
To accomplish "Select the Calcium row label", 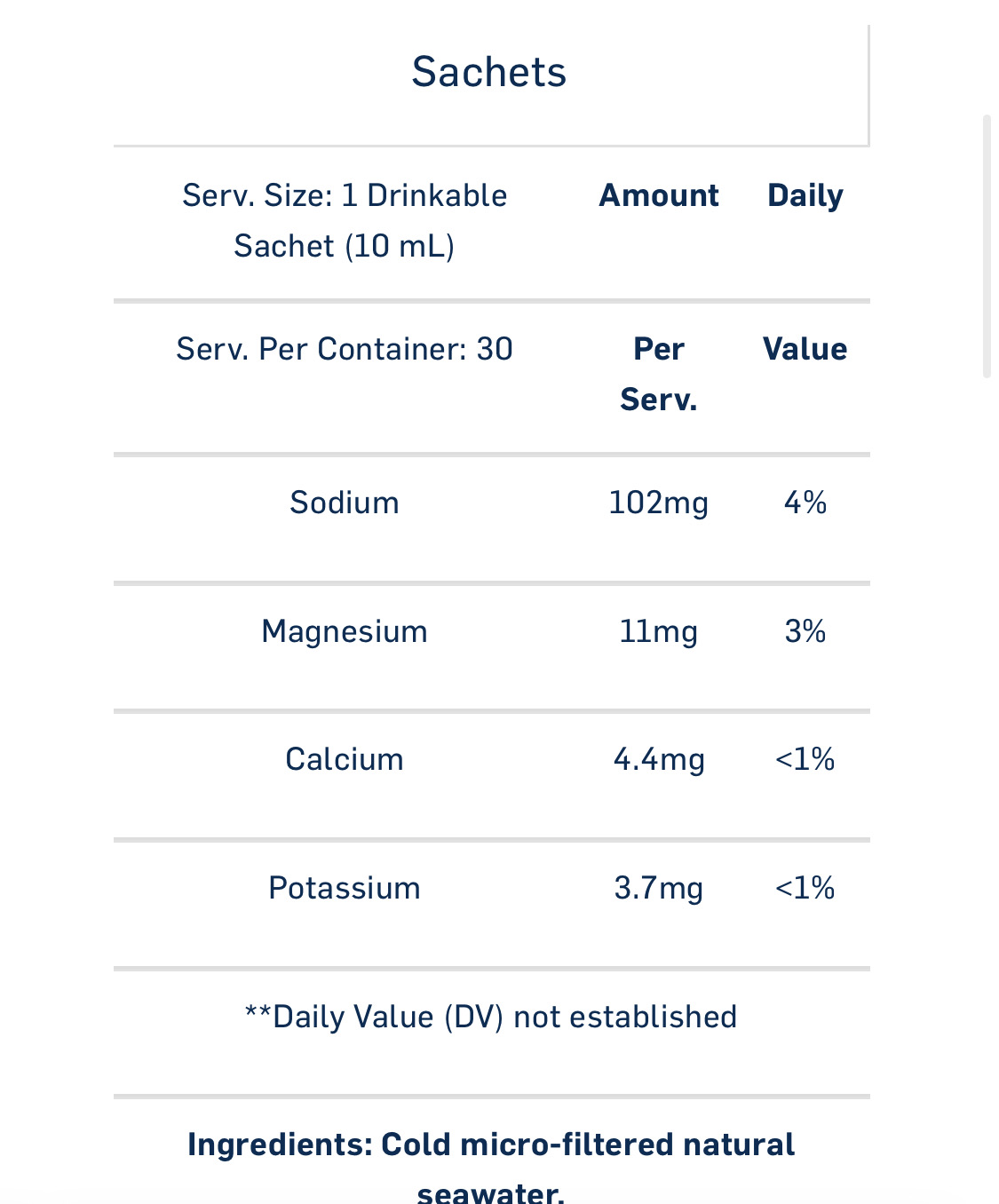I will click(x=345, y=759).
